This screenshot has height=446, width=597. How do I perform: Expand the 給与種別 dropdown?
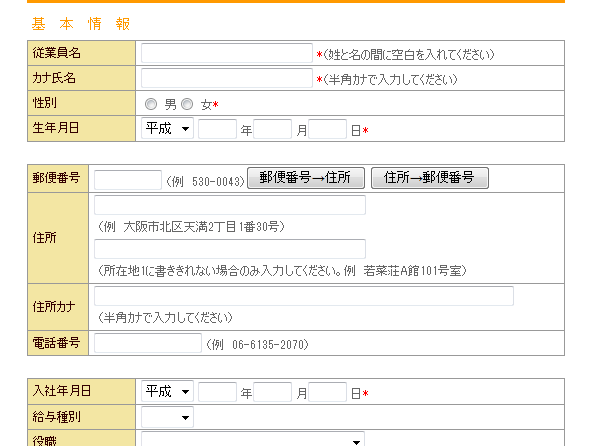(x=167, y=417)
